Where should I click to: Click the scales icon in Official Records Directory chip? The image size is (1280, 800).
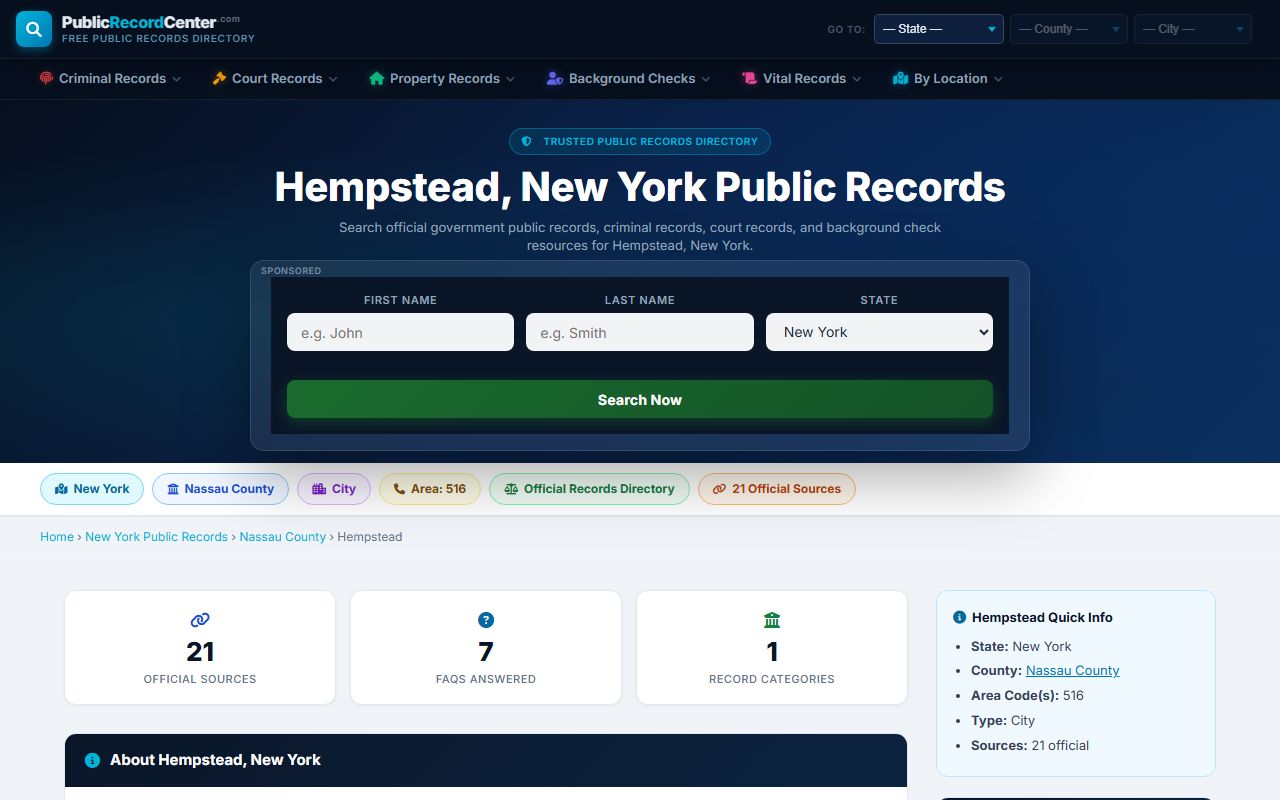(x=511, y=489)
